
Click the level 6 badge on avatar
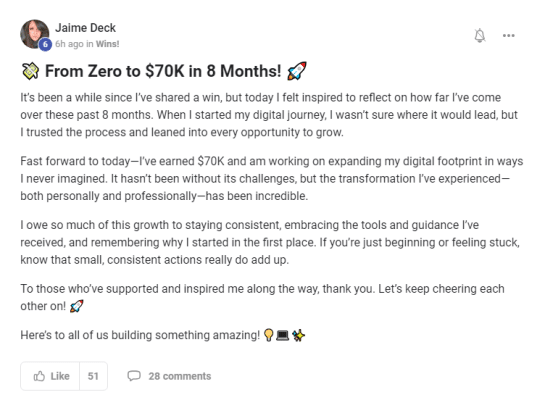45,44
